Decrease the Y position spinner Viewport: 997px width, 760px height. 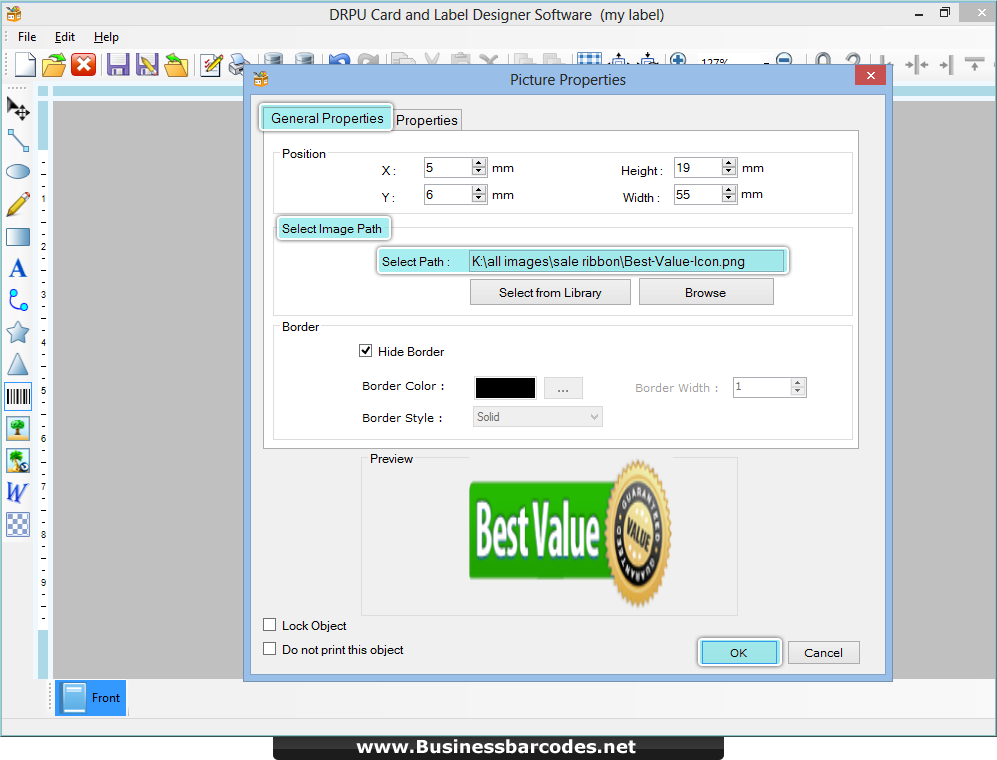tap(479, 198)
